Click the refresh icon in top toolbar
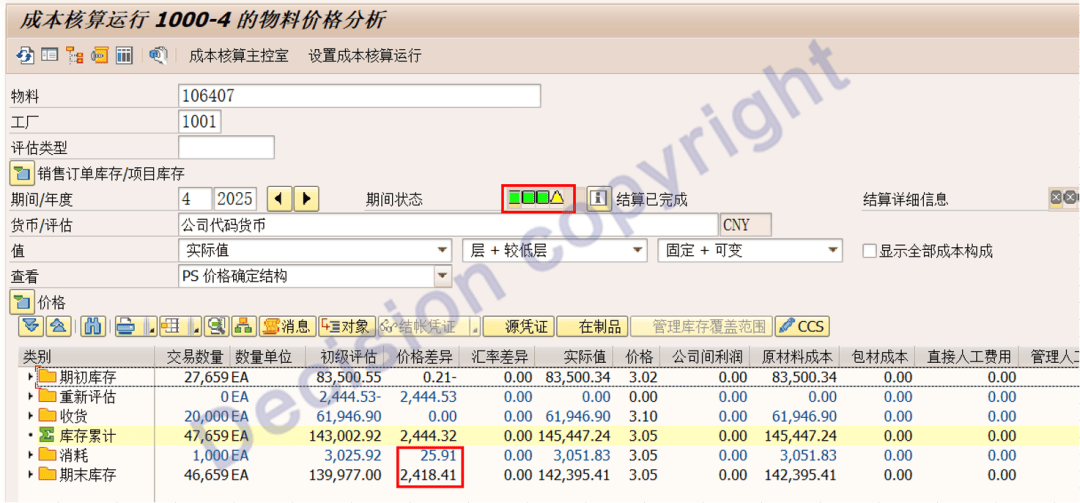Viewport: 1080px width, 503px height. pos(25,56)
